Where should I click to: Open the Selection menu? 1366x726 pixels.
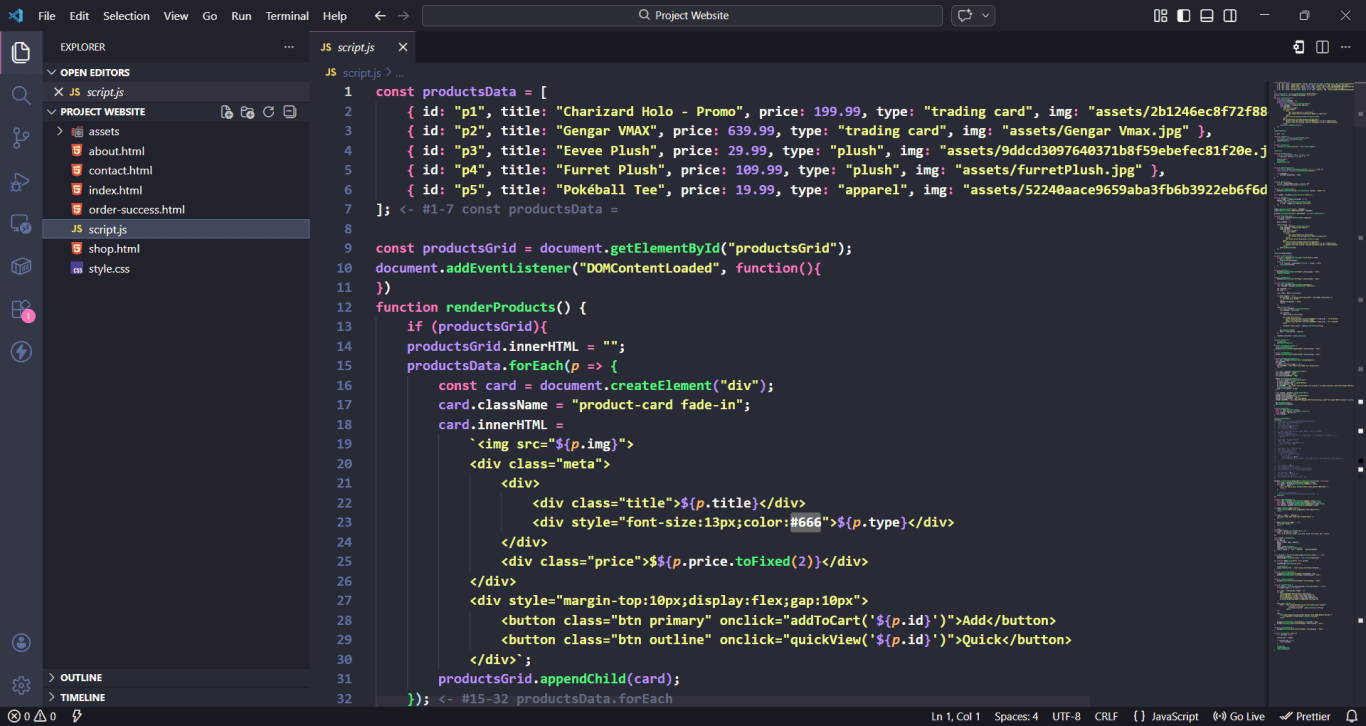(x=126, y=16)
